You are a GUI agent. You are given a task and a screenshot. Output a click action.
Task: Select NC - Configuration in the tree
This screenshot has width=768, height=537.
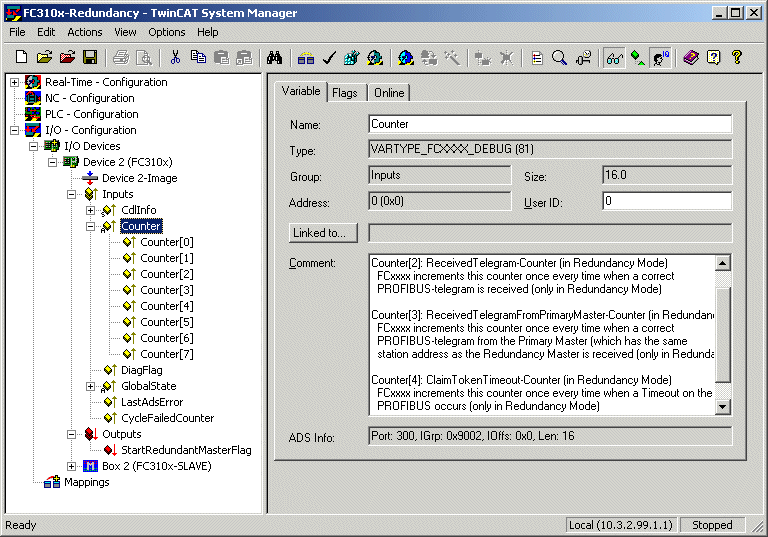pos(90,98)
